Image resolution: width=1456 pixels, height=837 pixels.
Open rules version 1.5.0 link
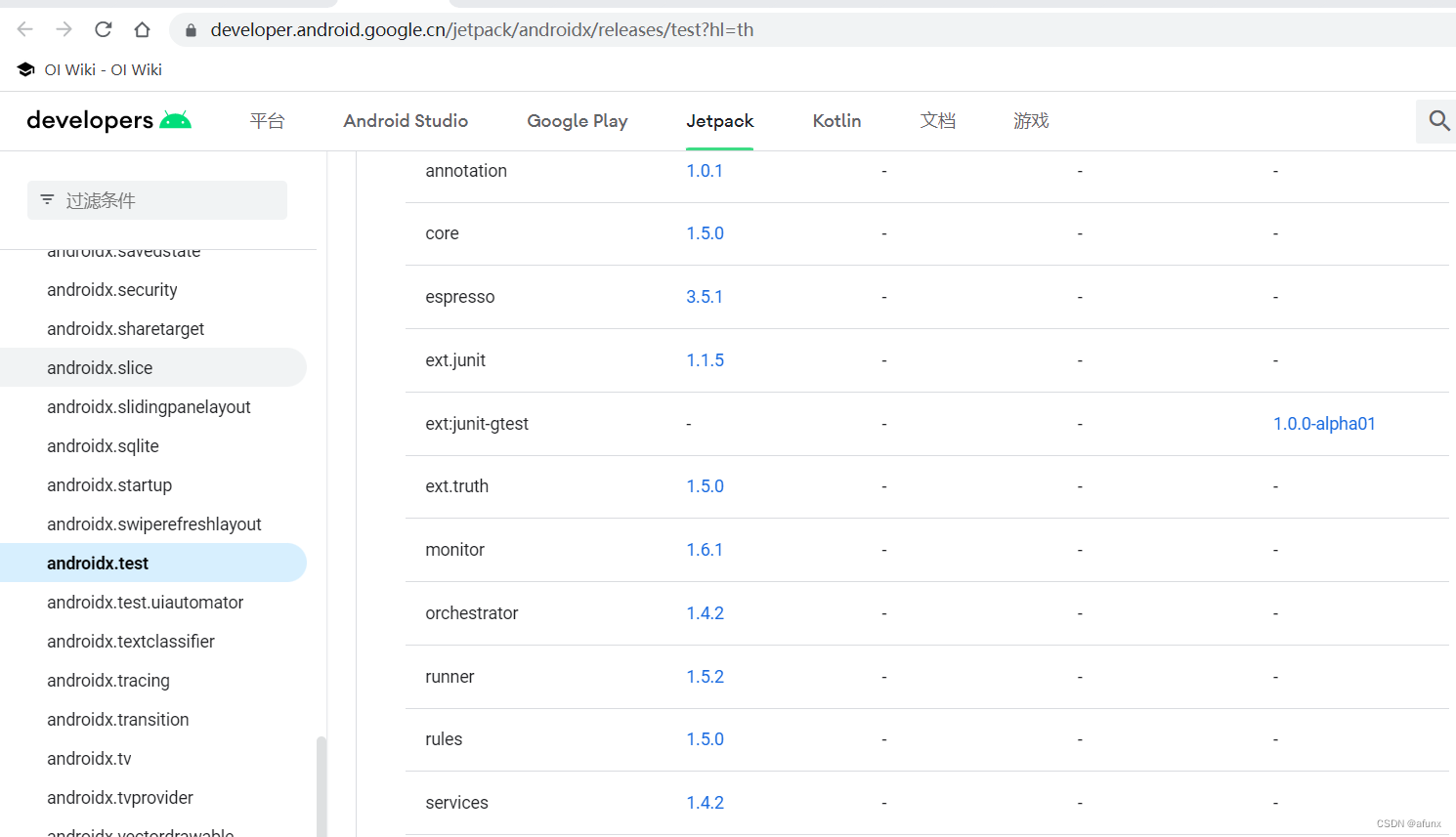[705, 739]
